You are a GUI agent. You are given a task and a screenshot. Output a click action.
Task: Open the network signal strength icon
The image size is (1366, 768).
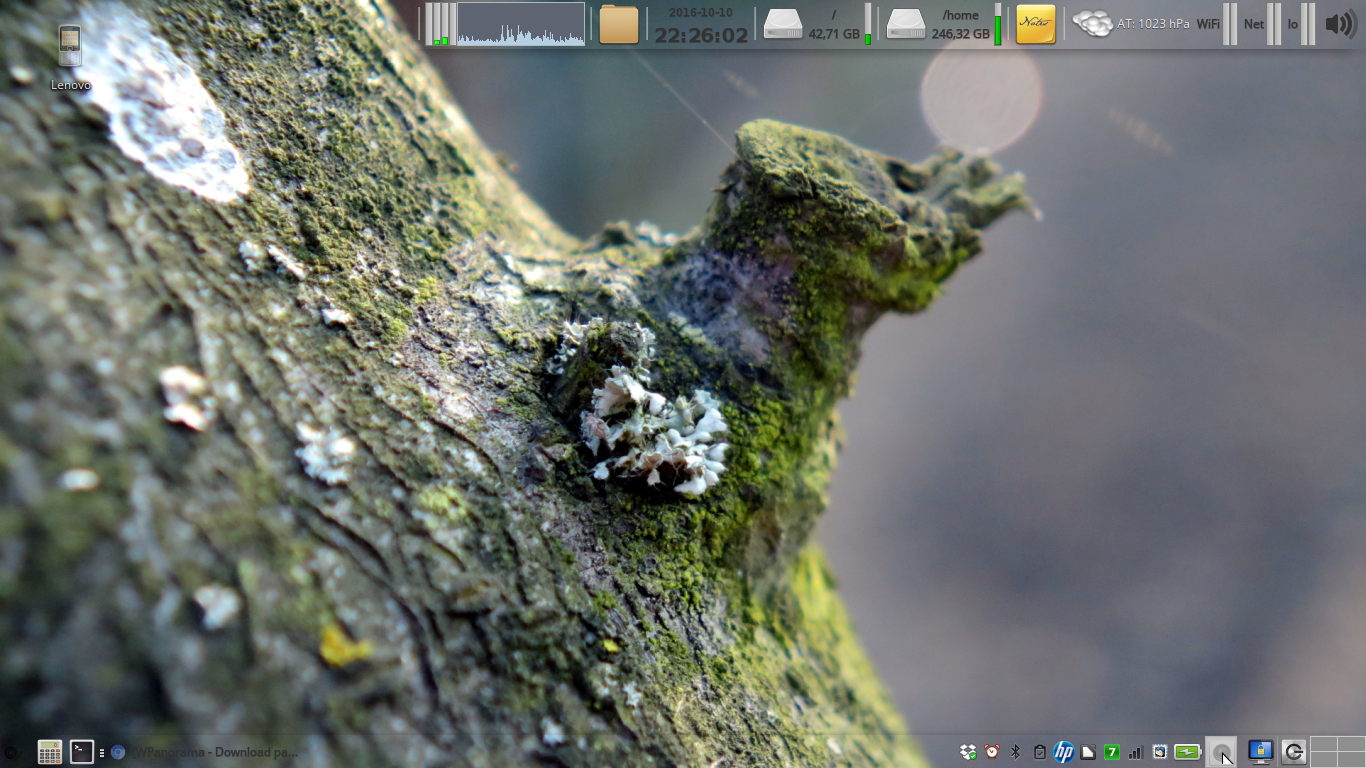(1136, 752)
